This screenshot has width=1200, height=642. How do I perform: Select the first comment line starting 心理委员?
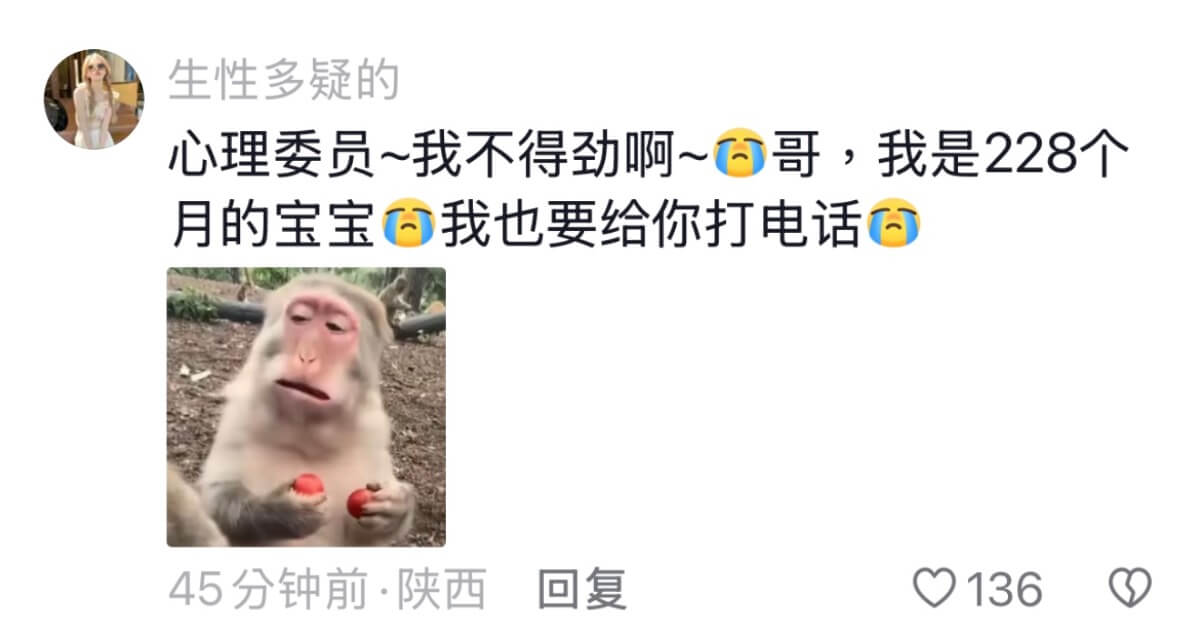tap(649, 156)
